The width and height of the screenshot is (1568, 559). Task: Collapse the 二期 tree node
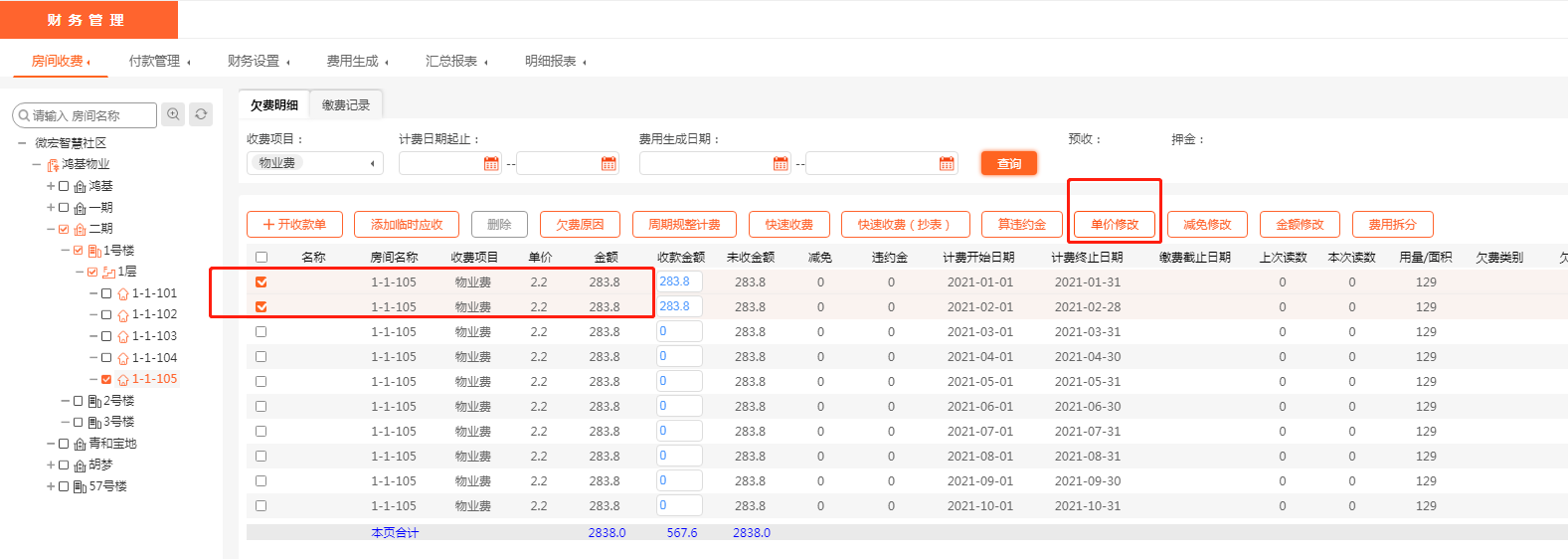pyautogui.click(x=51, y=229)
